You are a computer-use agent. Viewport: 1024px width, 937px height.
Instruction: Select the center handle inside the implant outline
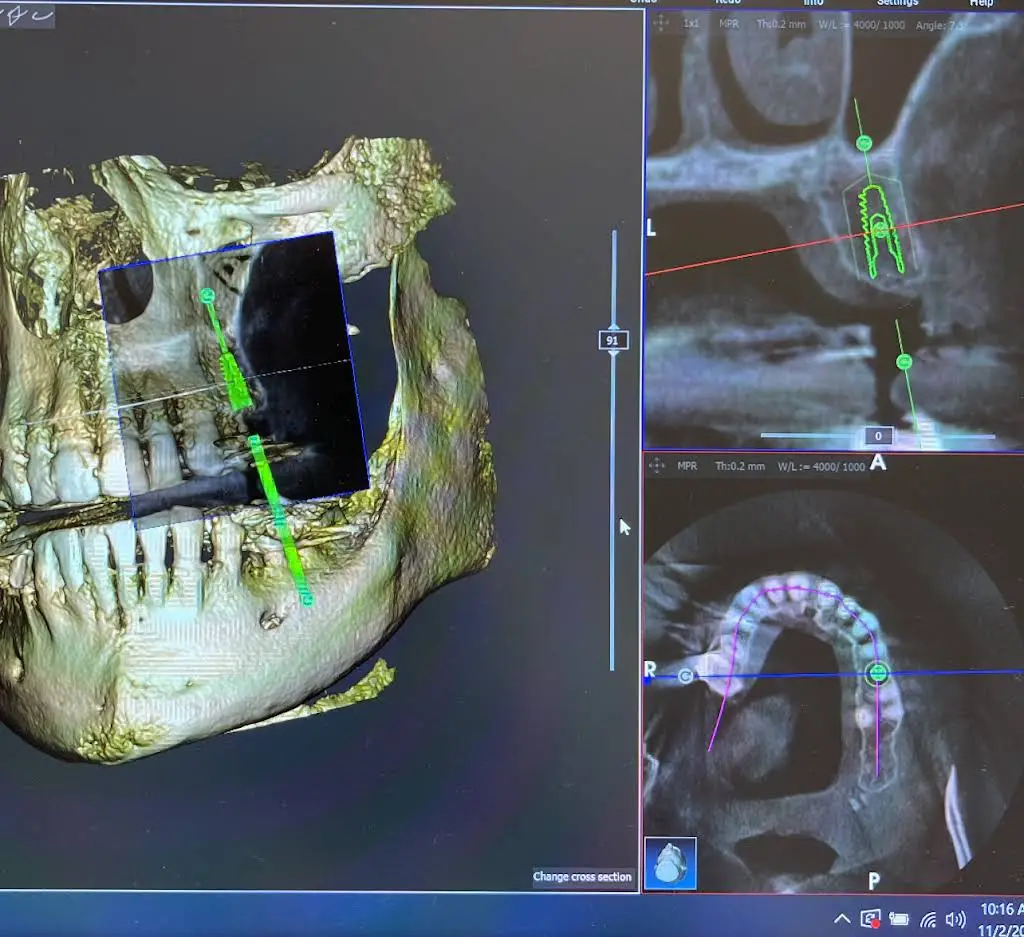pyautogui.click(x=880, y=229)
